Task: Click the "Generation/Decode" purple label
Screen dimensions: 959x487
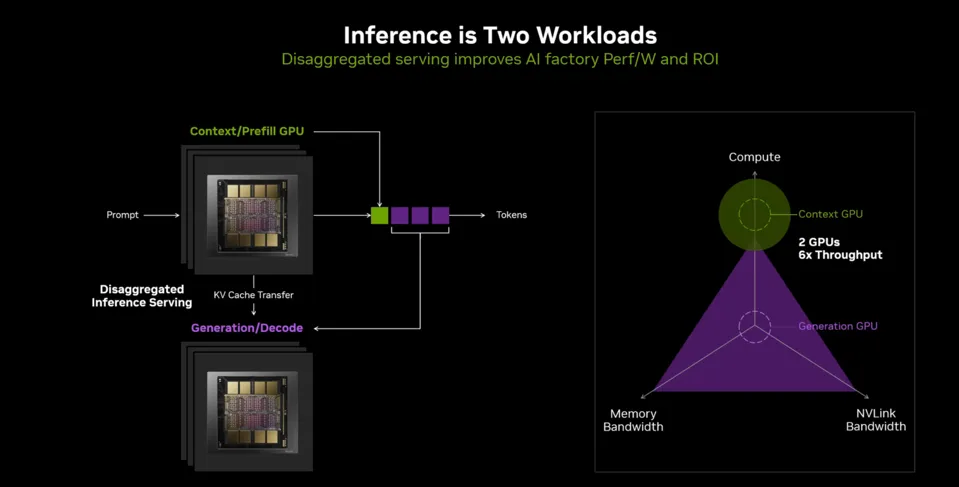Action: pos(247,328)
